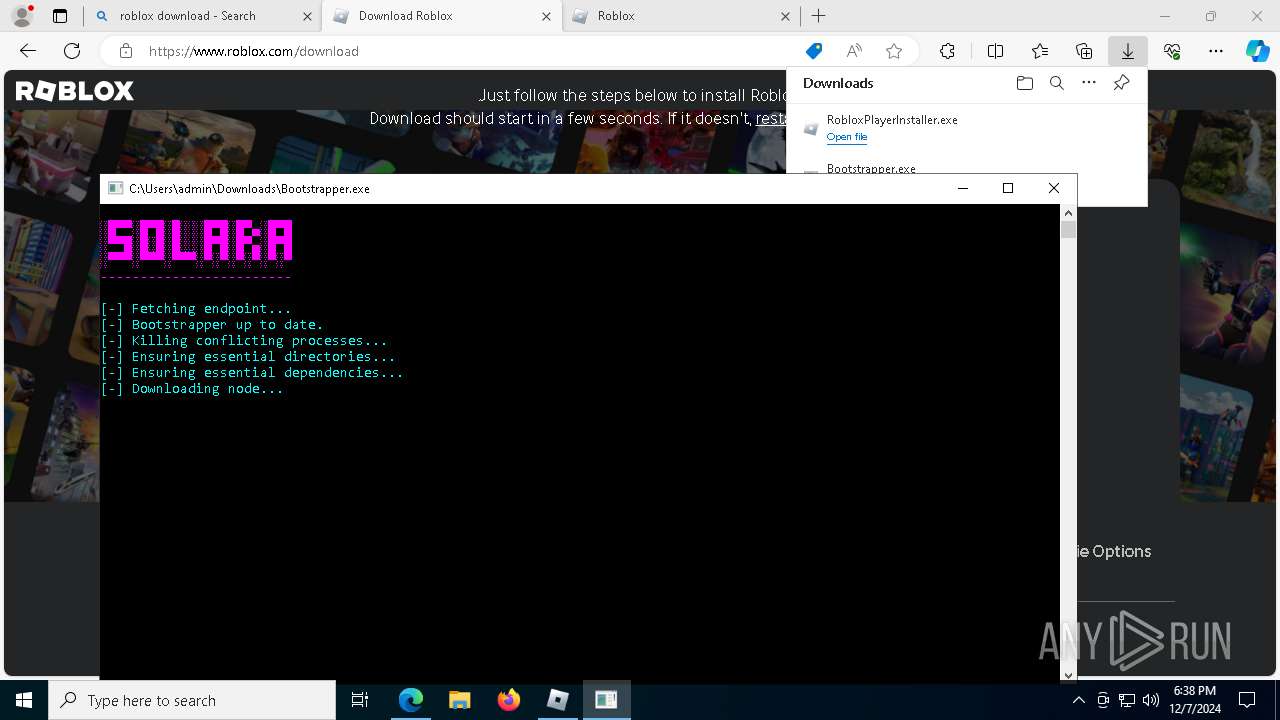1280x720 pixels.
Task: Activate Read aloud icon
Action: pos(854,51)
